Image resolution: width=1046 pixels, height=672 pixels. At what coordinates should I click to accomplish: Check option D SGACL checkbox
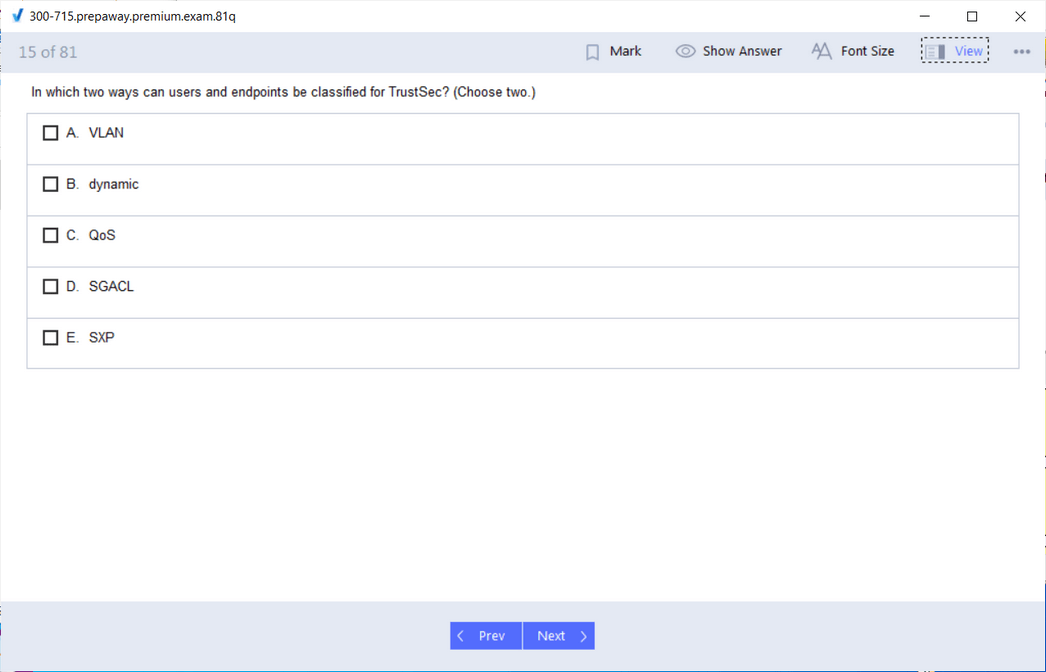pos(50,286)
